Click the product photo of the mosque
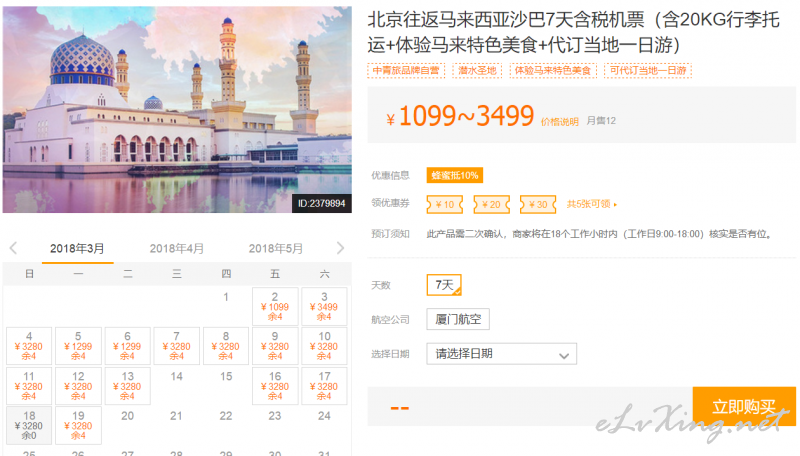Screen dimensions: 800x456 (x=177, y=109)
